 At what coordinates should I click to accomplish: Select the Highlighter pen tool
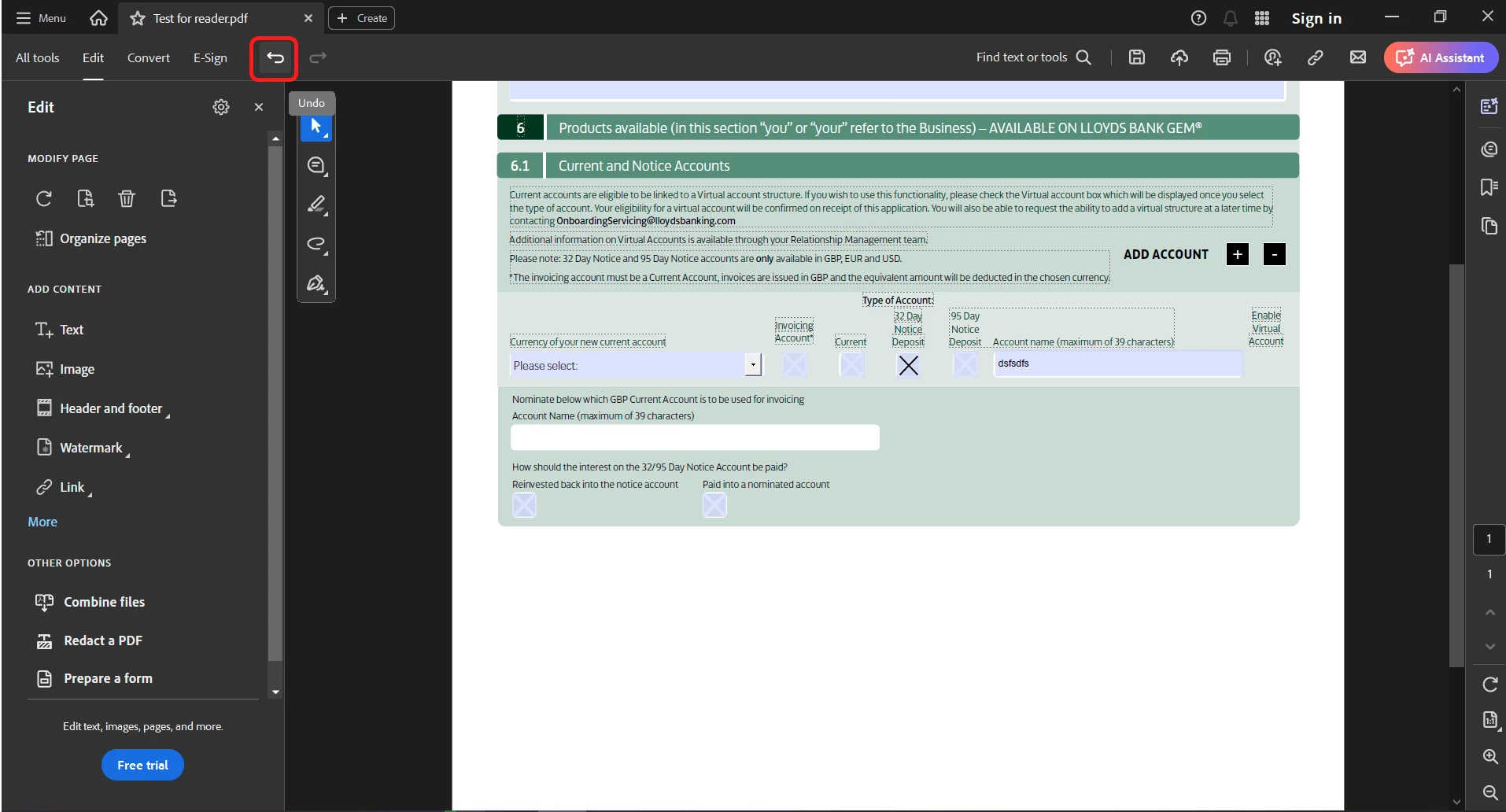(x=316, y=205)
